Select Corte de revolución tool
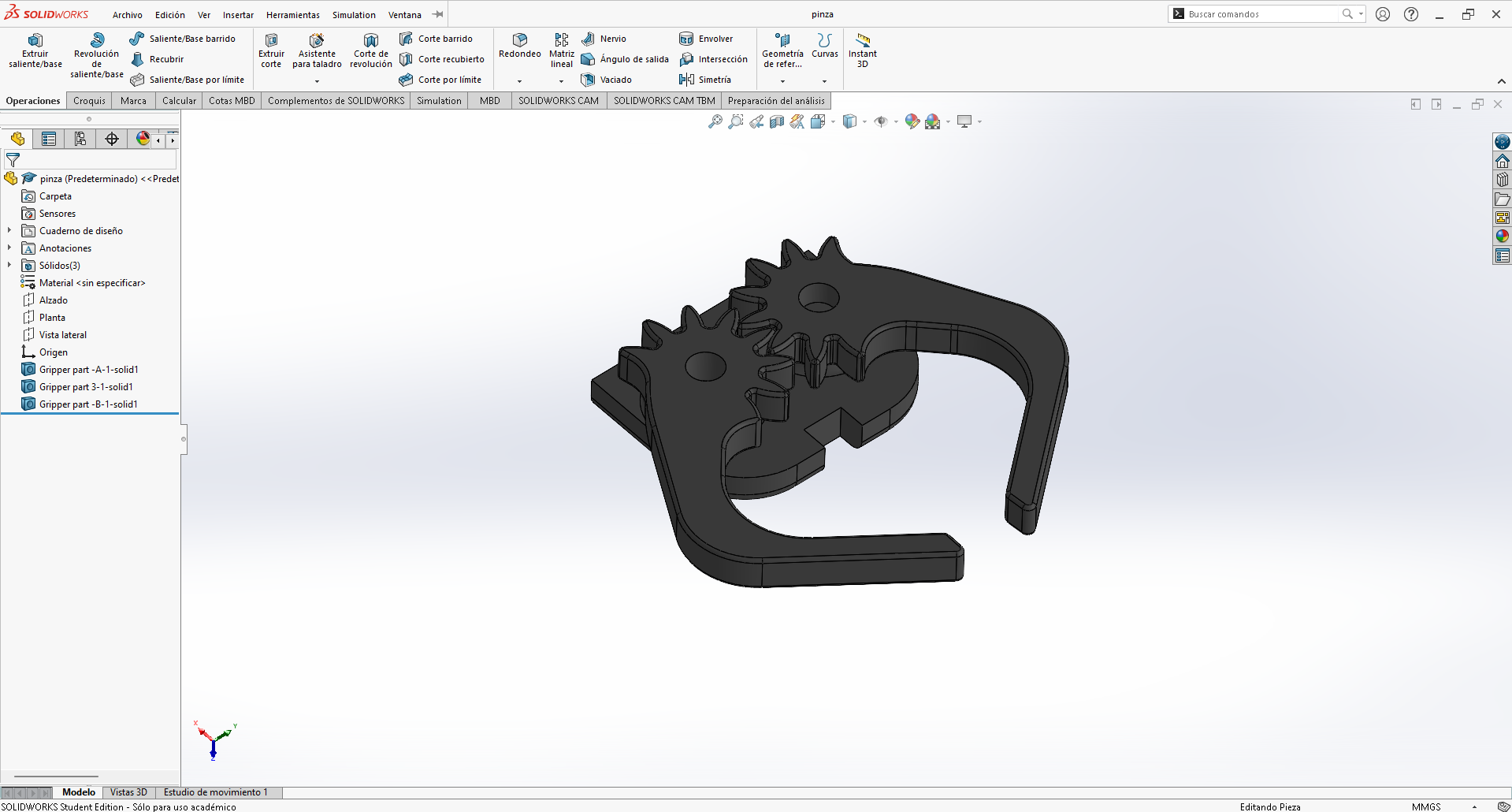The width and height of the screenshot is (1512, 812). click(371, 50)
